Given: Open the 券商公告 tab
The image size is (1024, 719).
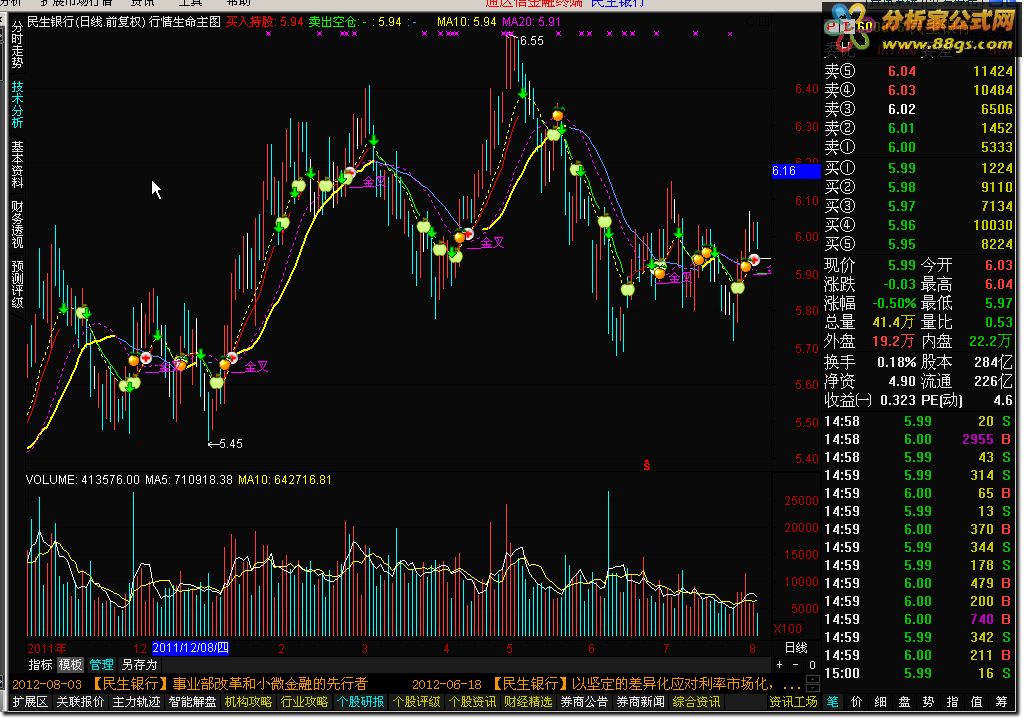Looking at the screenshot, I should (584, 702).
